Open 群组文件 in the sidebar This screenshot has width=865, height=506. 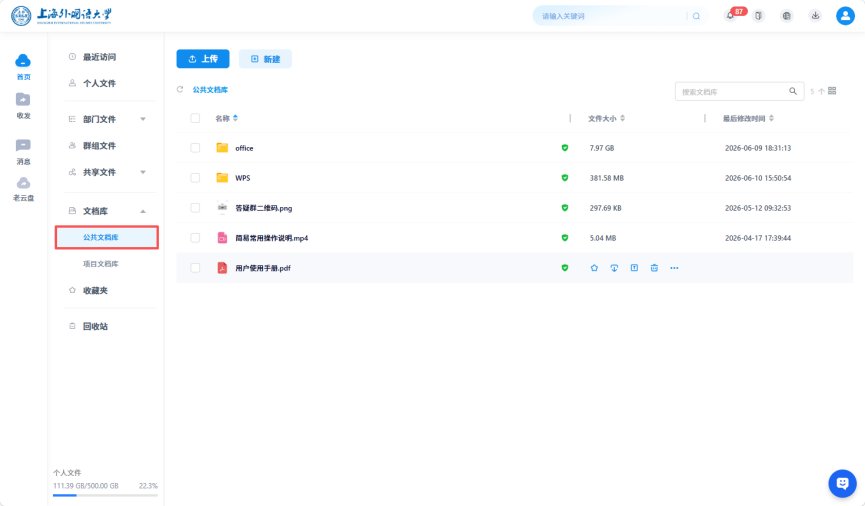(x=99, y=146)
